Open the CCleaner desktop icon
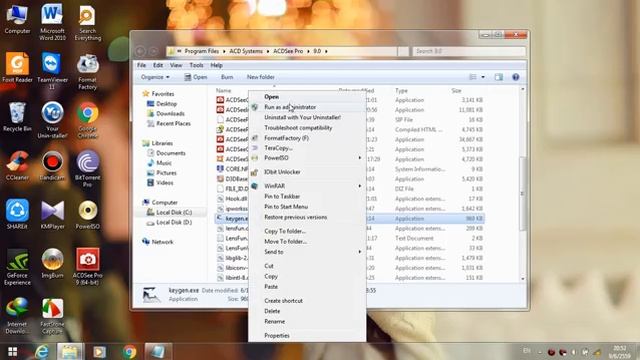Image resolution: width=640 pixels, height=360 pixels. [x=17, y=165]
